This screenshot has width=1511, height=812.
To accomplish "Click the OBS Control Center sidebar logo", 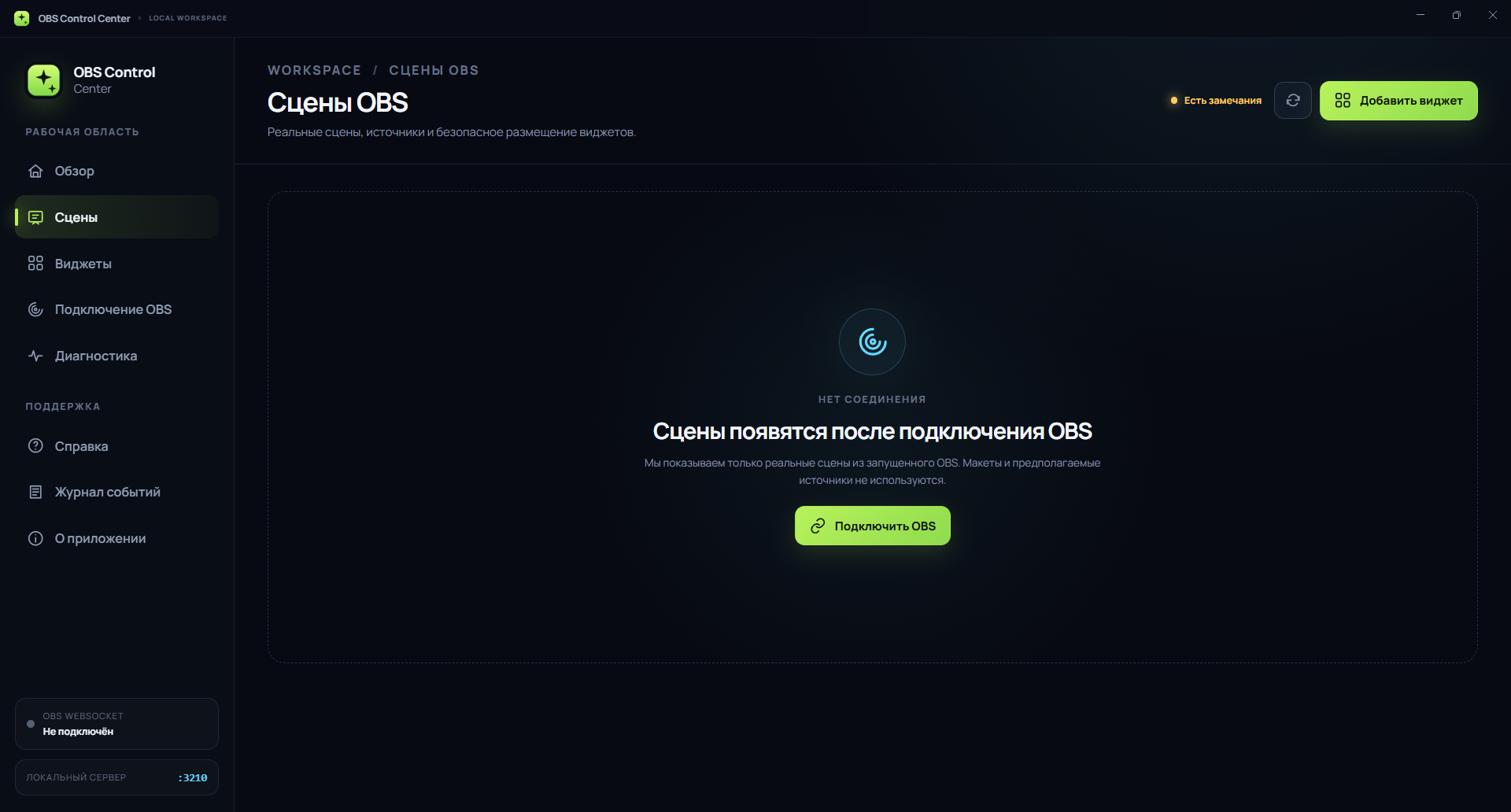I will 43,80.
